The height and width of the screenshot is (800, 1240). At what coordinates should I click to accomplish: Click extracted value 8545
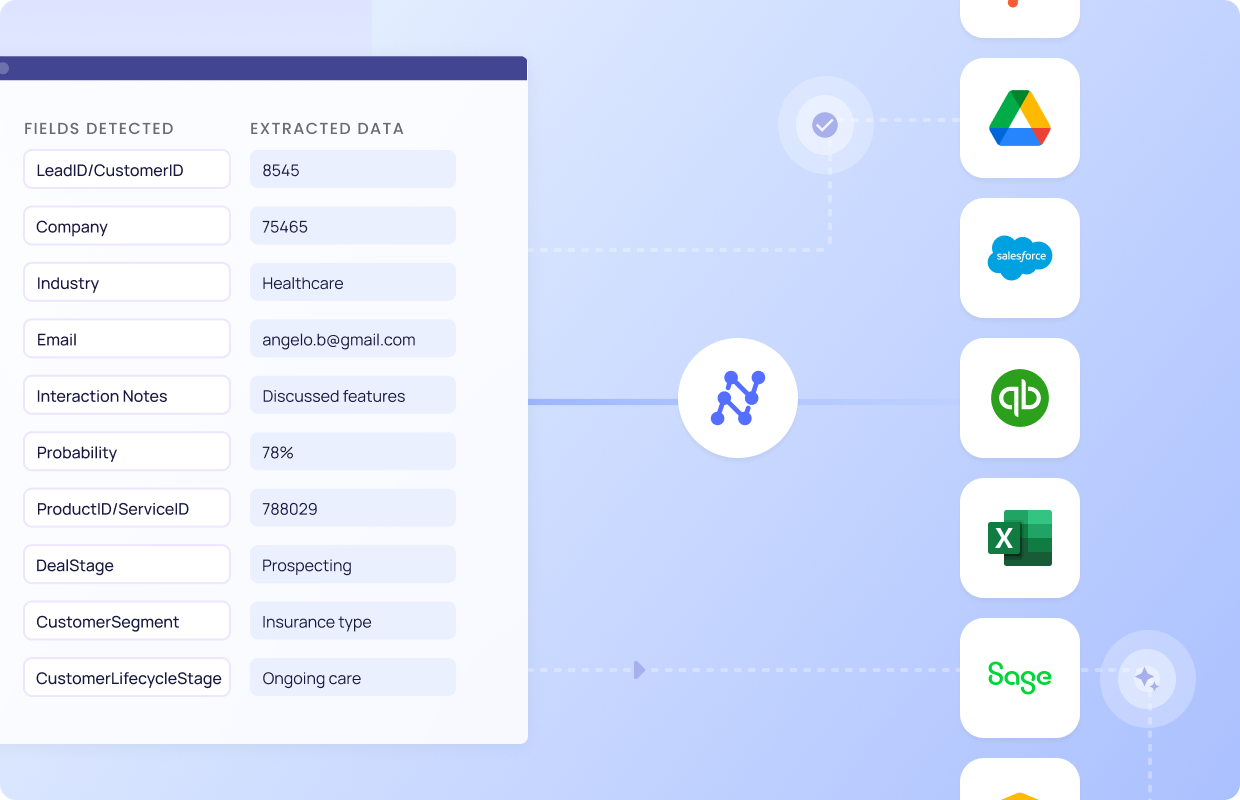pos(353,169)
